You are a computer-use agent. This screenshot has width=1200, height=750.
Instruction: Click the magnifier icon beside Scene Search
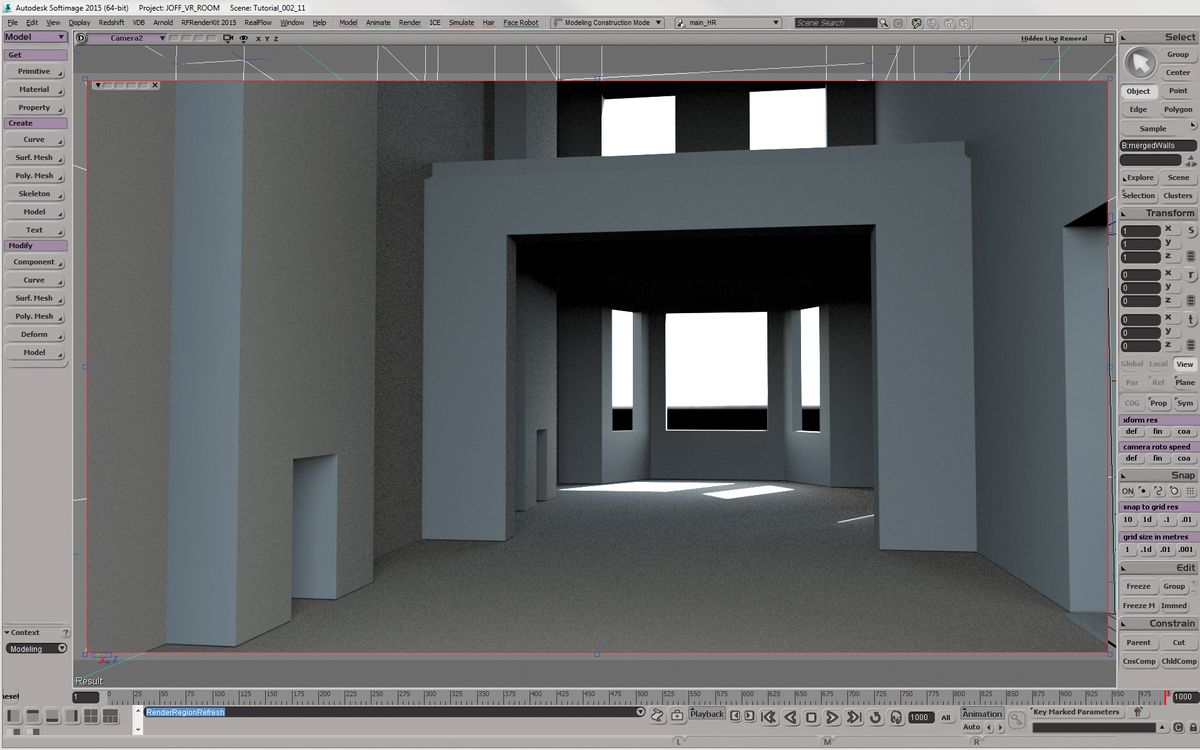(884, 21)
